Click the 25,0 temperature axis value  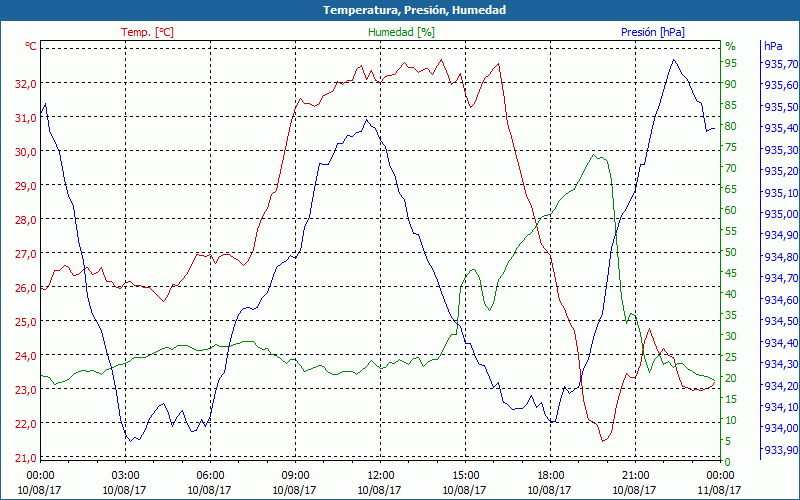(x=26, y=322)
